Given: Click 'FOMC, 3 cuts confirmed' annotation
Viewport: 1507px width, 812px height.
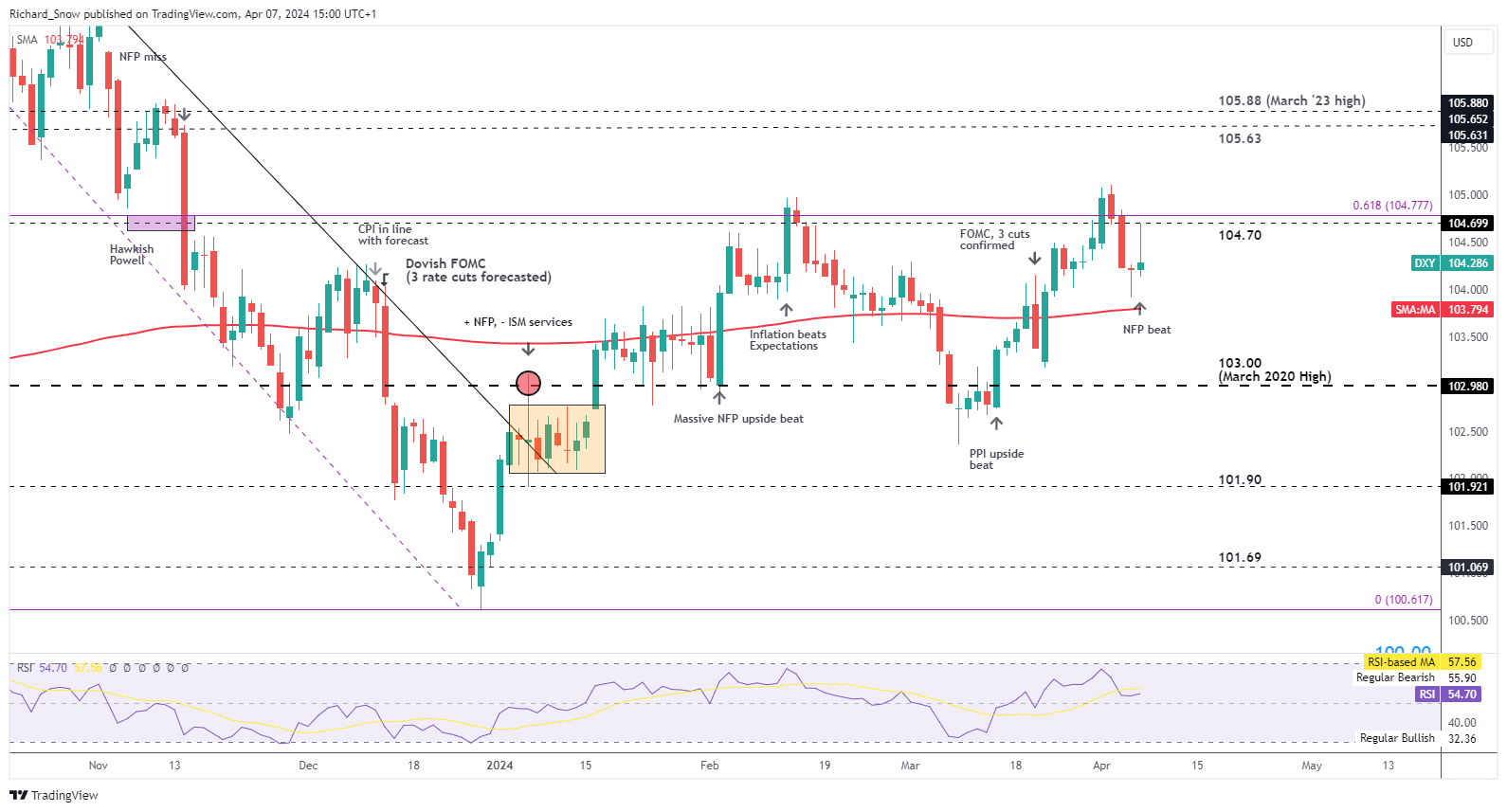Looking at the screenshot, I should tap(994, 240).
